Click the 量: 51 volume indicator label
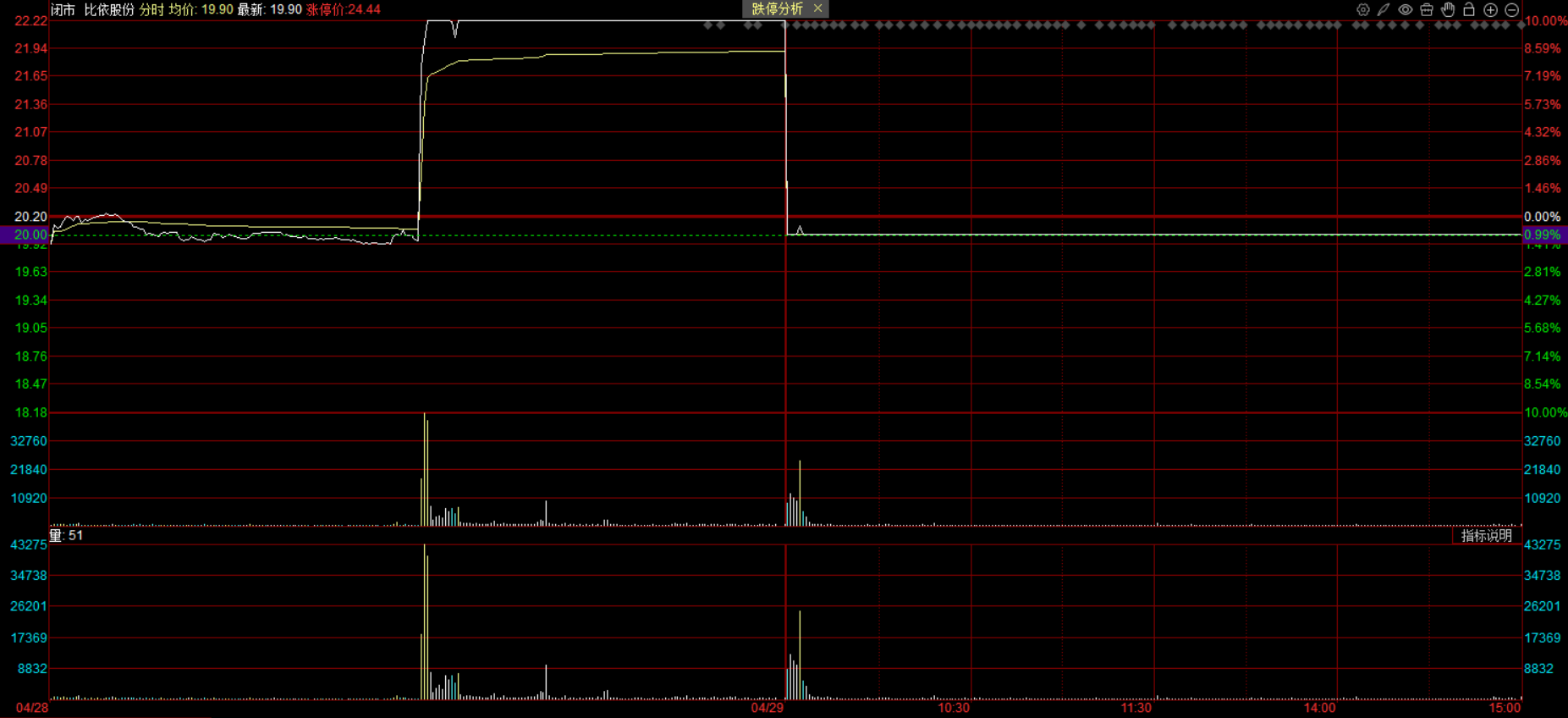 click(67, 535)
